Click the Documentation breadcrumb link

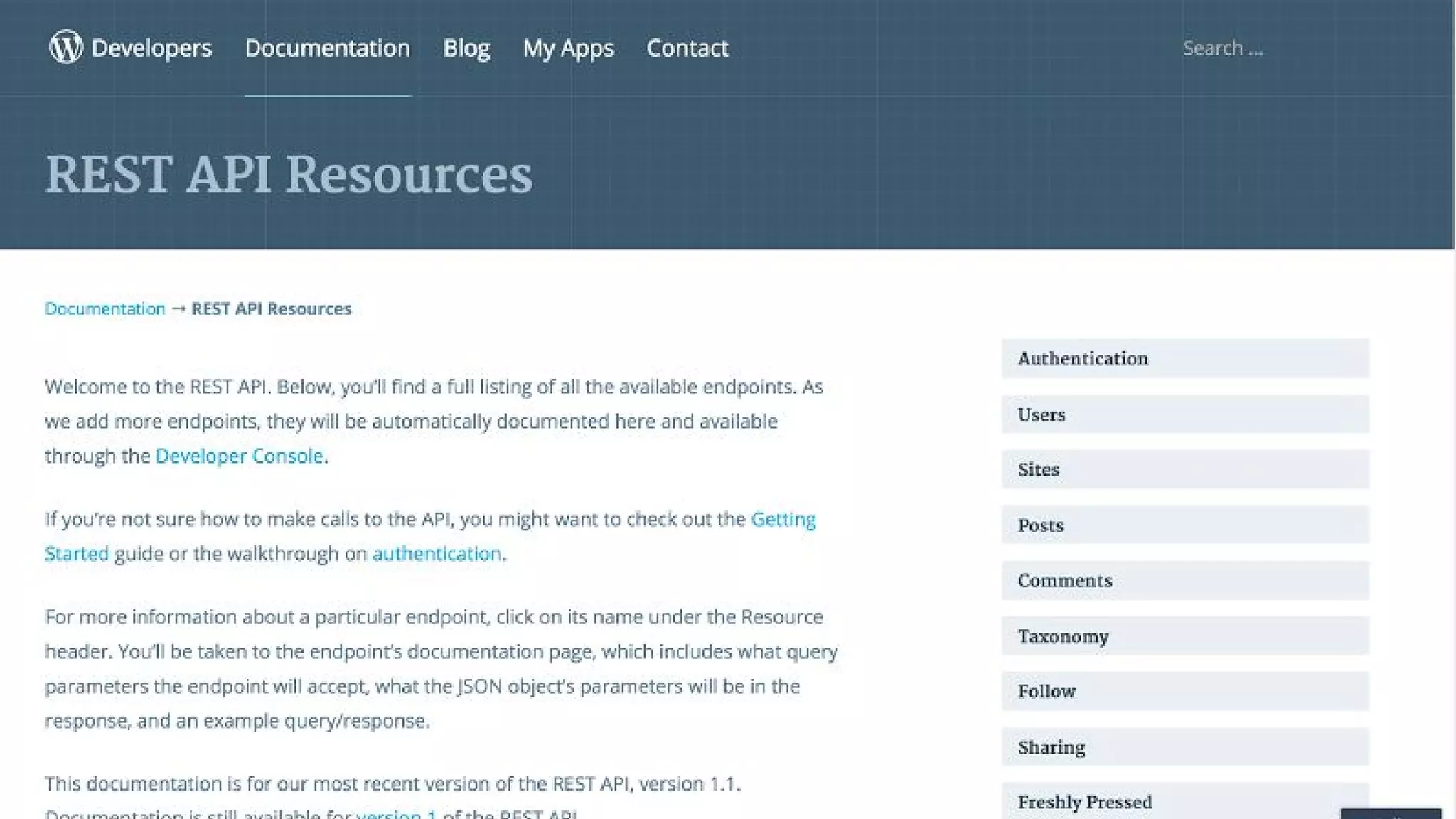point(105,309)
